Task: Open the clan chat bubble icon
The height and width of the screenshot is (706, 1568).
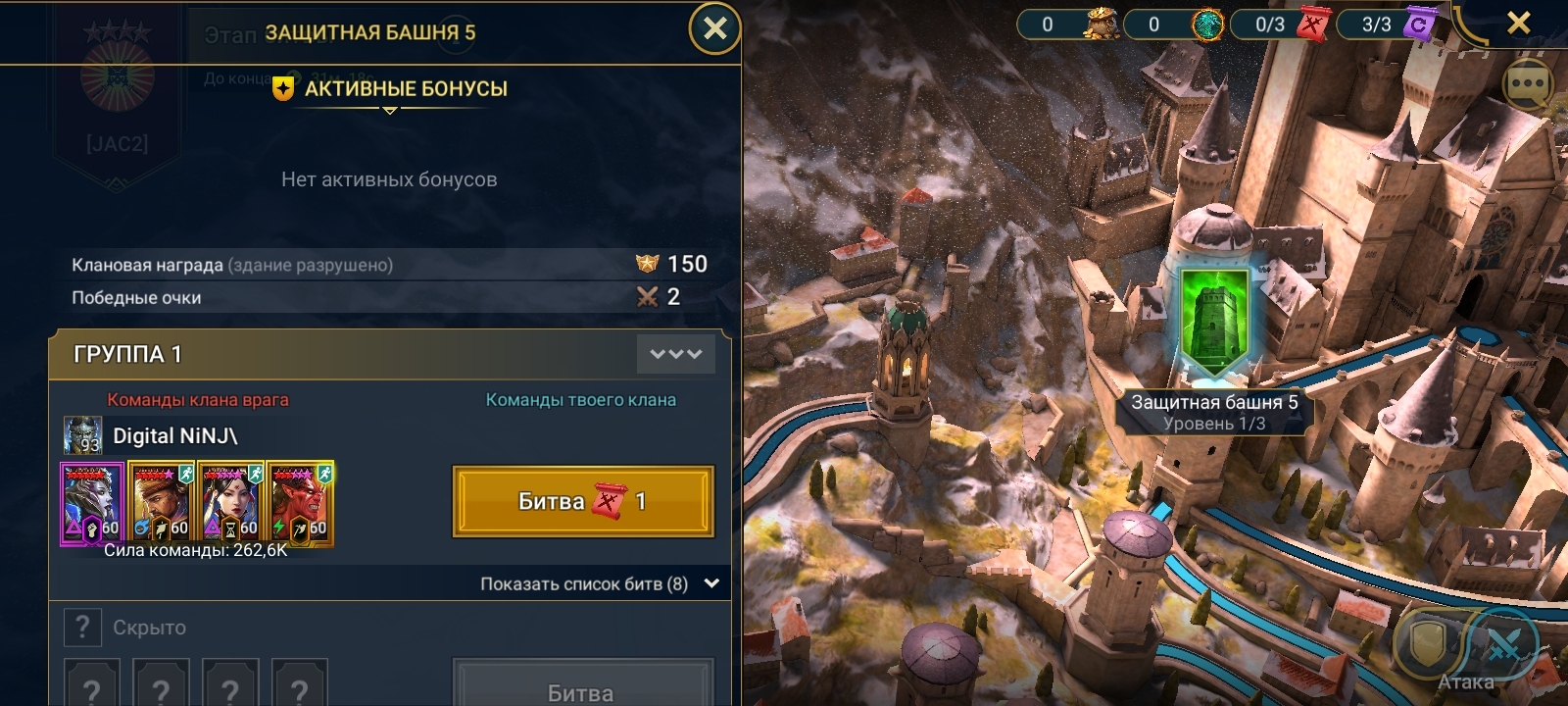Action: 1527,83
